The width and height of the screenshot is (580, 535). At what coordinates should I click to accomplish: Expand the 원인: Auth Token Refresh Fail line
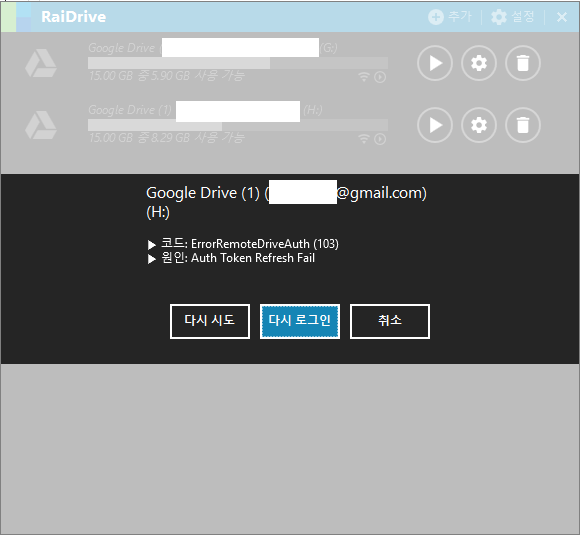pyautogui.click(x=231, y=258)
